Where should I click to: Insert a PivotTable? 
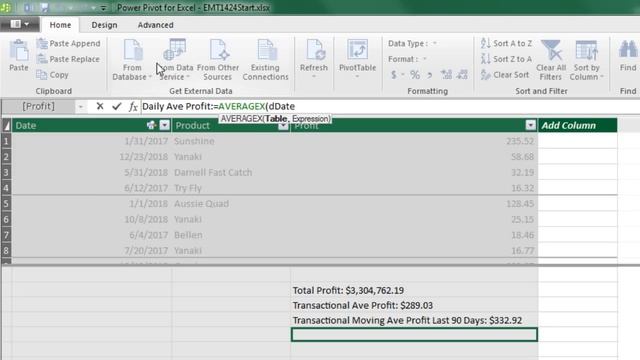[357, 59]
